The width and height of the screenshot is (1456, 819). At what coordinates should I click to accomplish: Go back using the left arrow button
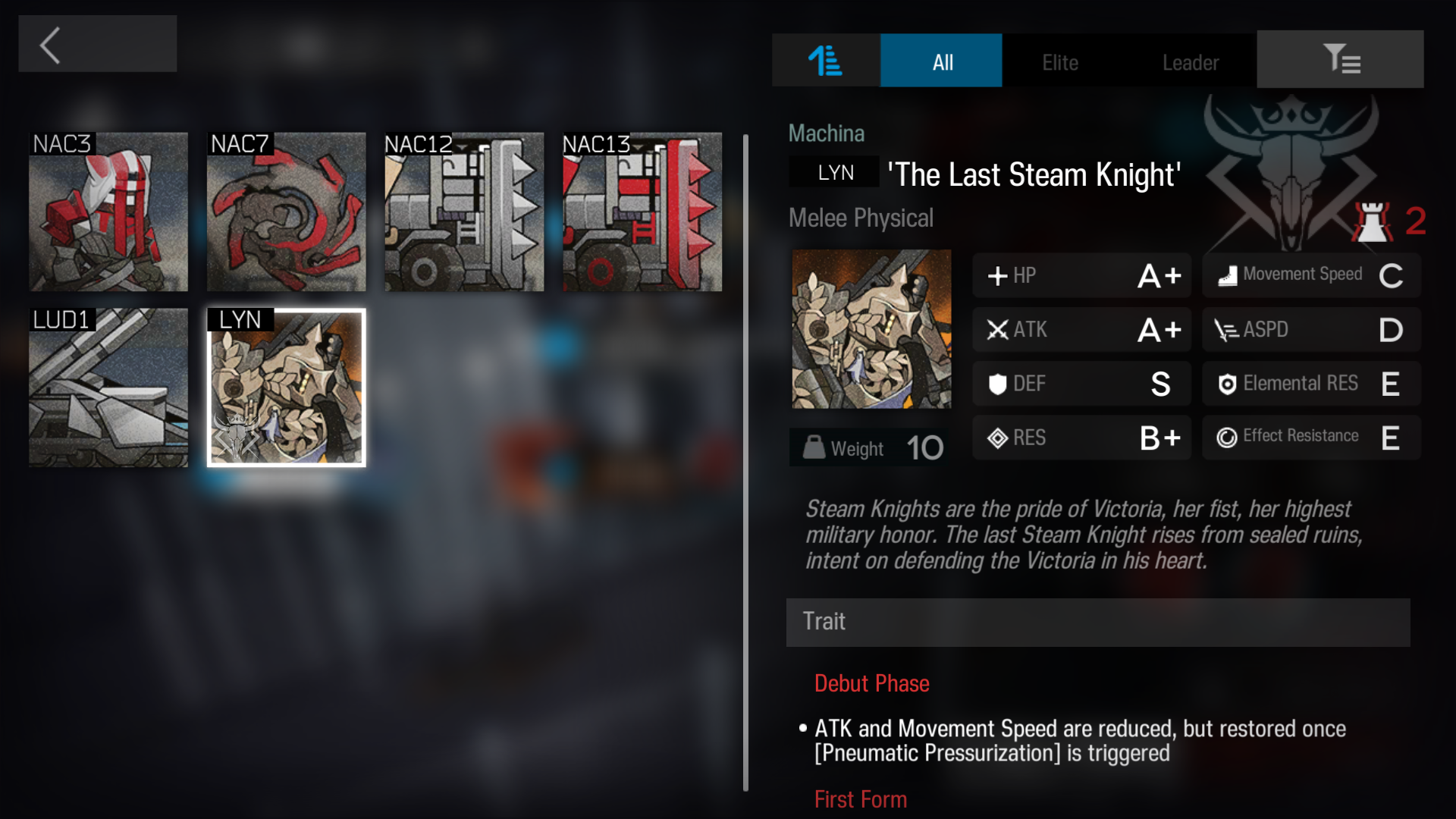[x=97, y=44]
